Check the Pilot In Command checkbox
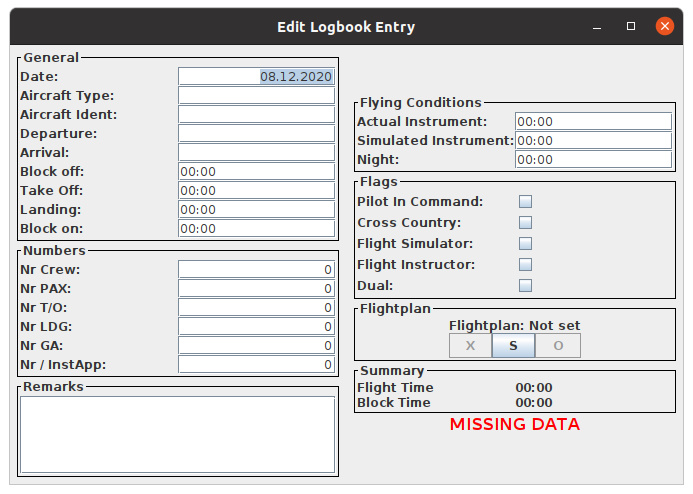Image resolution: width=693 pixels, height=494 pixels. [525, 202]
